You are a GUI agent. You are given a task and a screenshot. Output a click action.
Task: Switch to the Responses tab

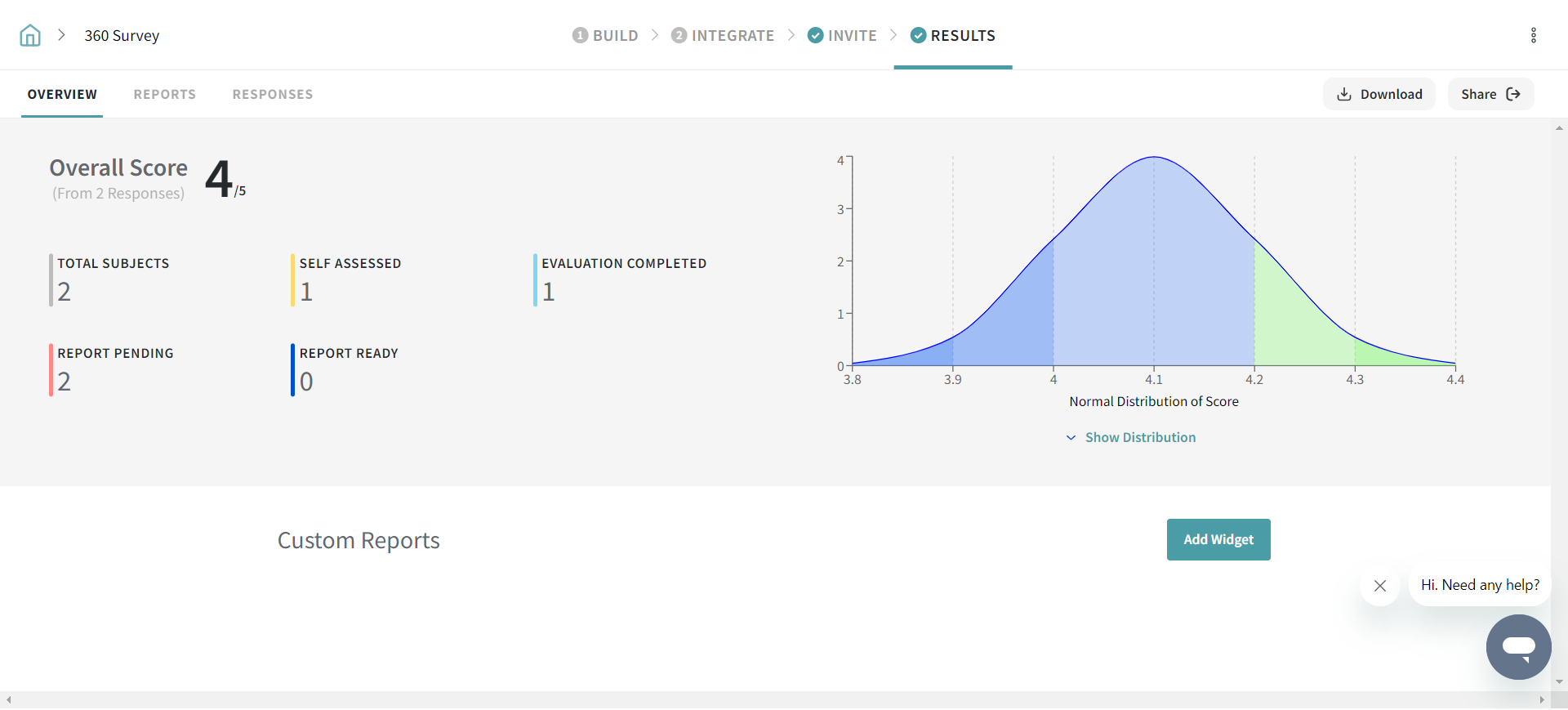point(272,94)
